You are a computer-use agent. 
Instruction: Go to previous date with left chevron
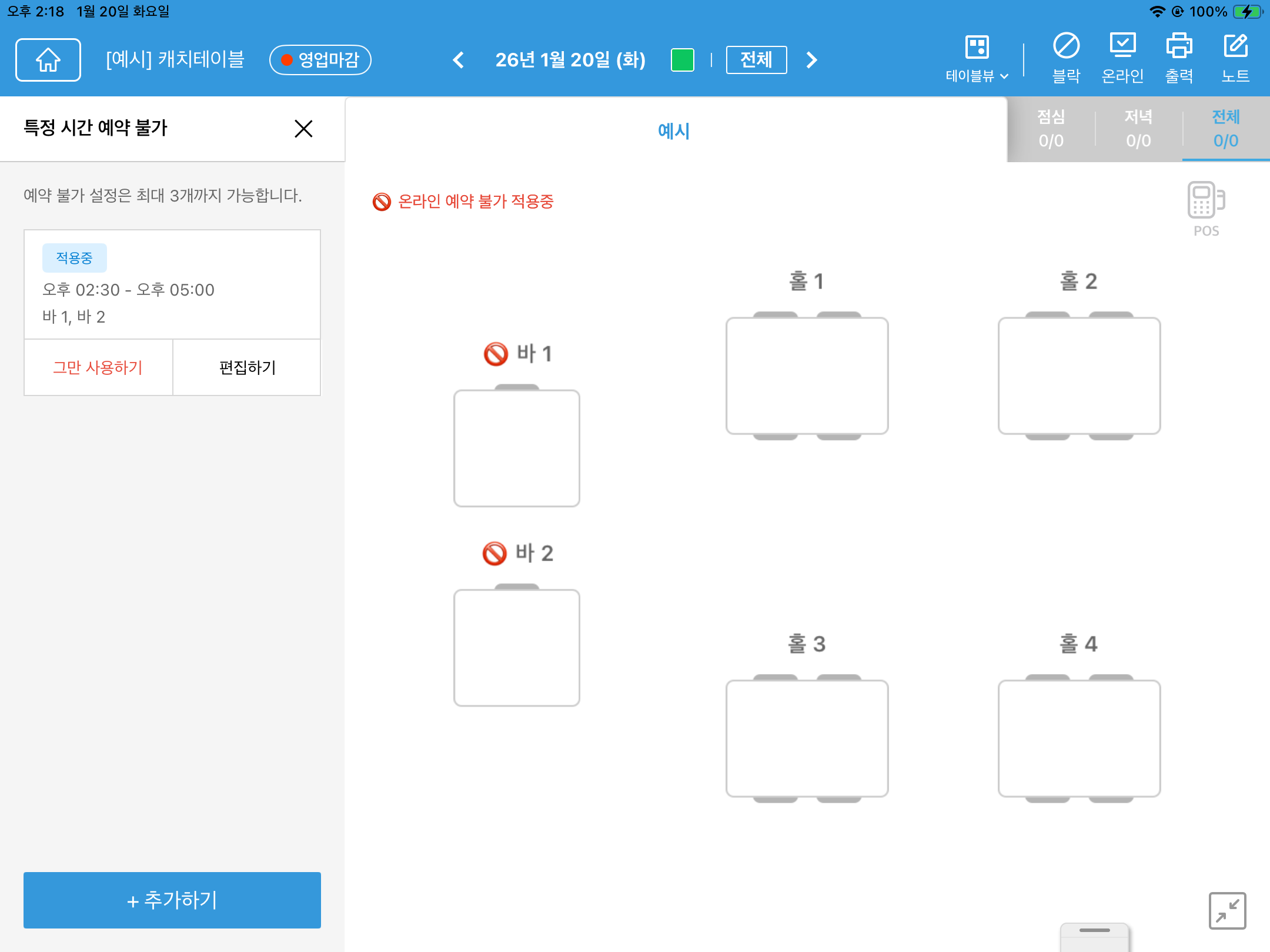pos(459,59)
